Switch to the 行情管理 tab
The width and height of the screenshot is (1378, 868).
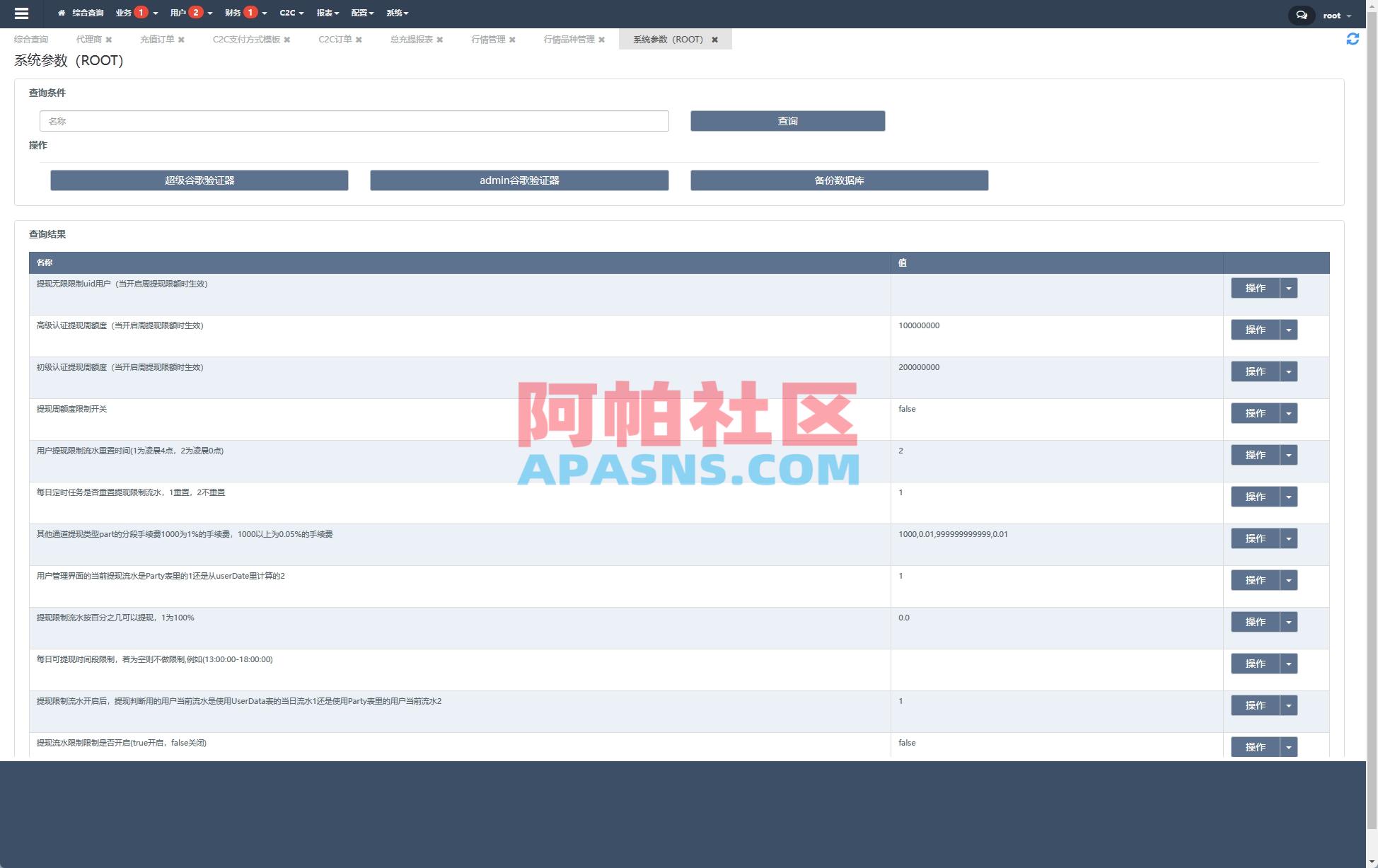tap(490, 40)
